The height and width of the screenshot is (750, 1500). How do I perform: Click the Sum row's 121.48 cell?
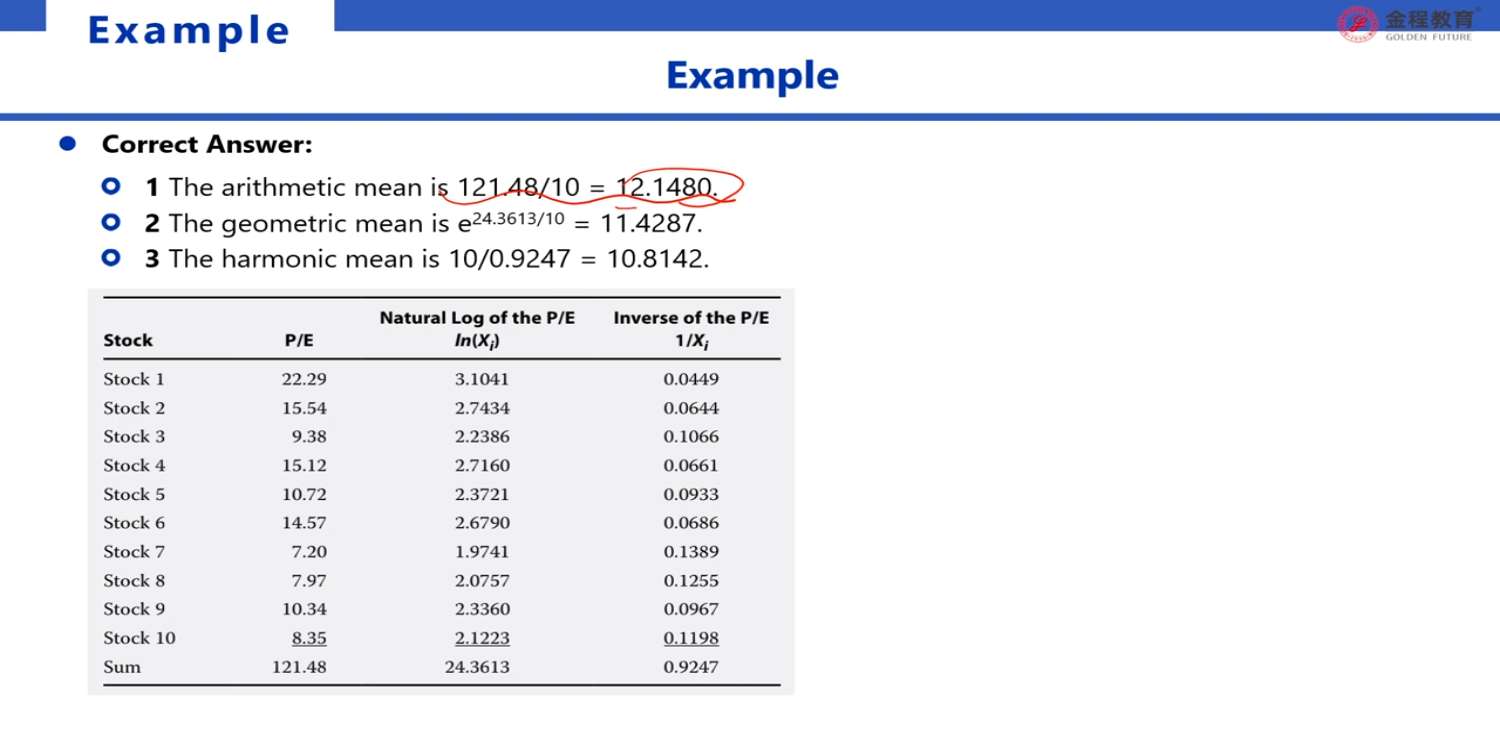click(x=299, y=667)
